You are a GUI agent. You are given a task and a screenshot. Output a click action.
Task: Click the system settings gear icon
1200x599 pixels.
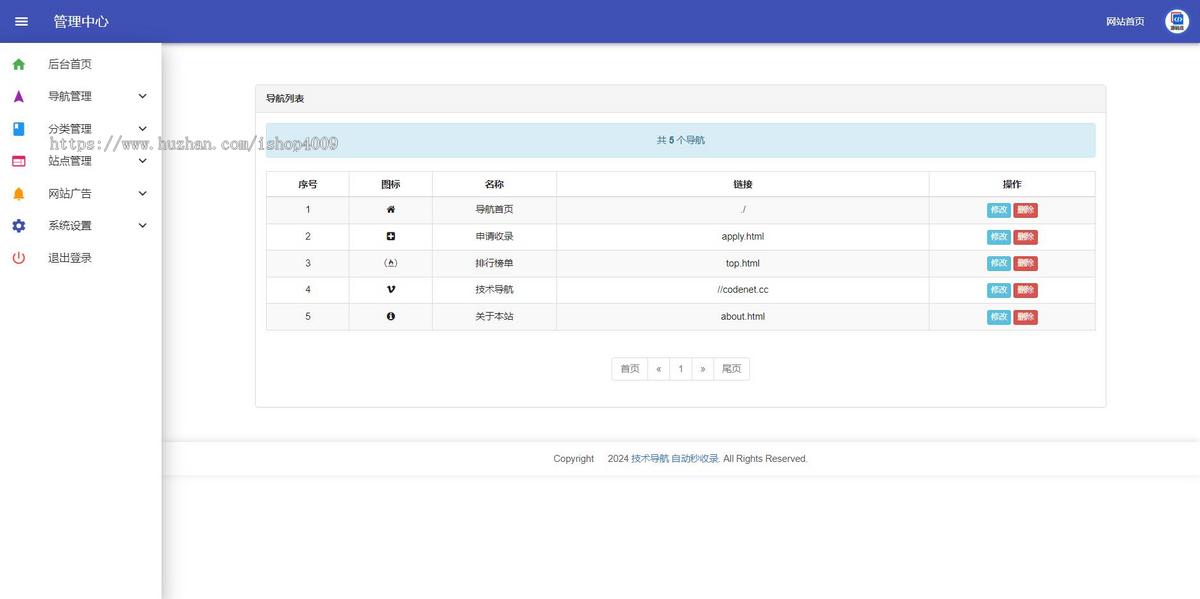19,226
